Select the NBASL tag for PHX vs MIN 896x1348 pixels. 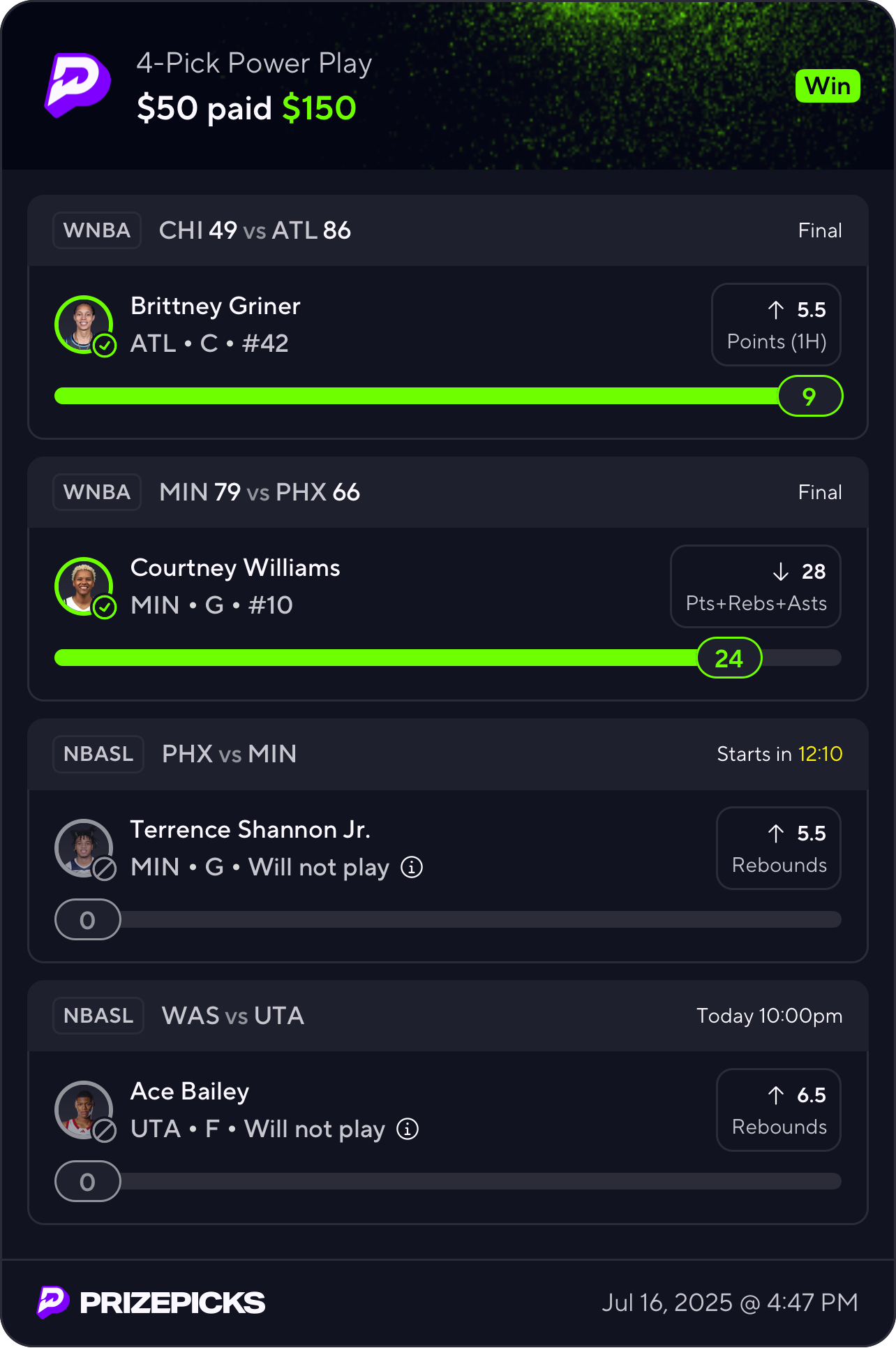(98, 754)
